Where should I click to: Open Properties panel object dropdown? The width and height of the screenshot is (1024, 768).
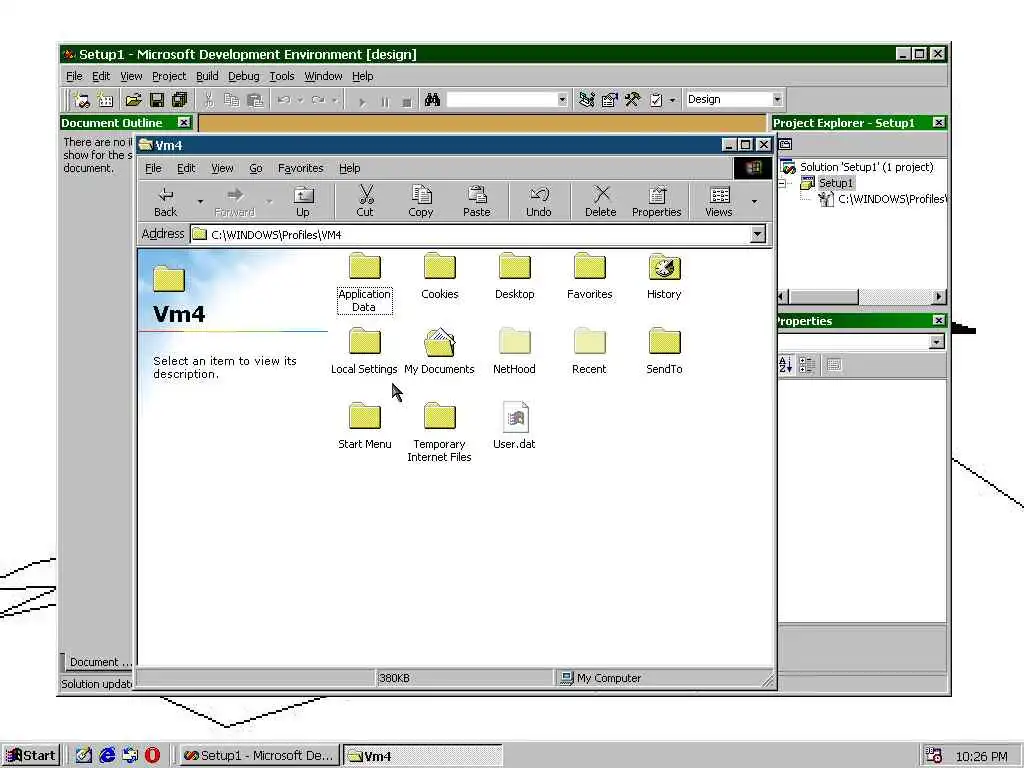pos(937,342)
